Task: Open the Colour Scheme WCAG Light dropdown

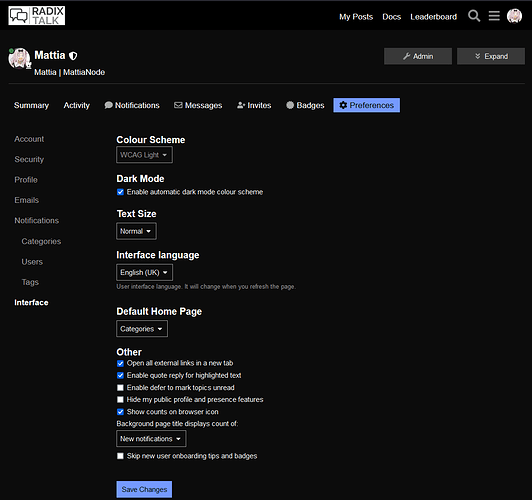Action: click(144, 155)
